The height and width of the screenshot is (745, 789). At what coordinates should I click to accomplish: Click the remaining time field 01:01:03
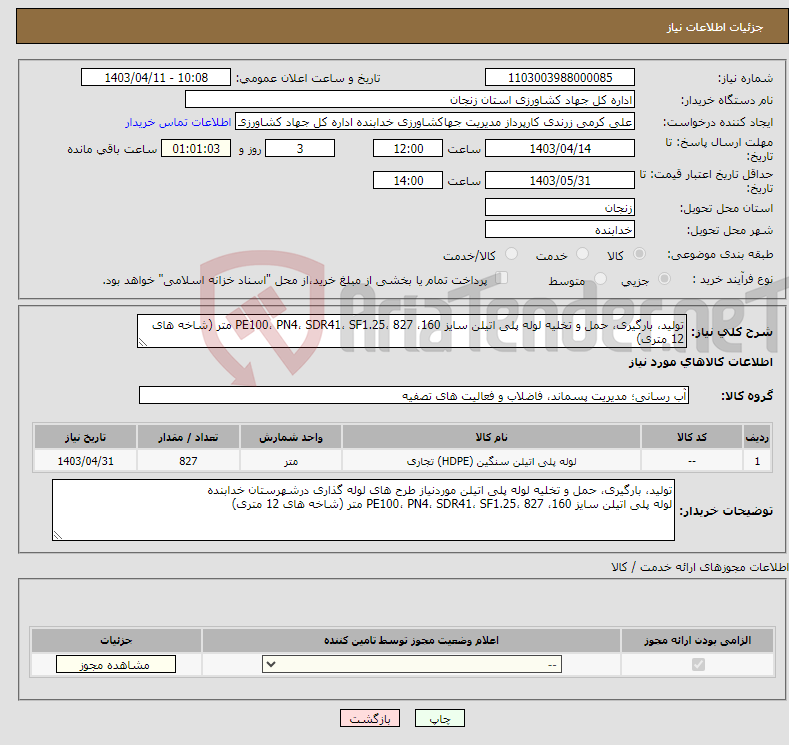pyautogui.click(x=196, y=148)
